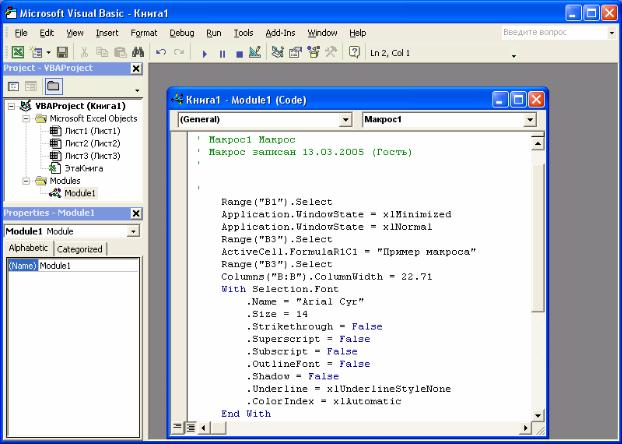Screen dimensions: 622x444
Task: Switch to the Alphabetic properties tab
Action: click(28, 248)
